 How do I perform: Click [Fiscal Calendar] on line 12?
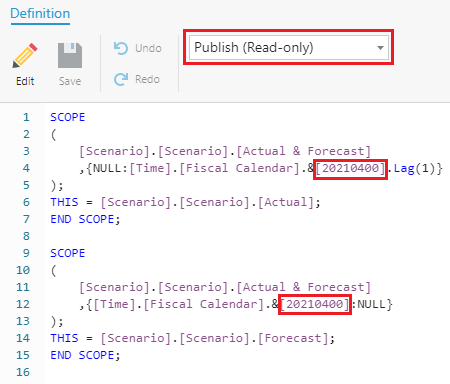204,304
